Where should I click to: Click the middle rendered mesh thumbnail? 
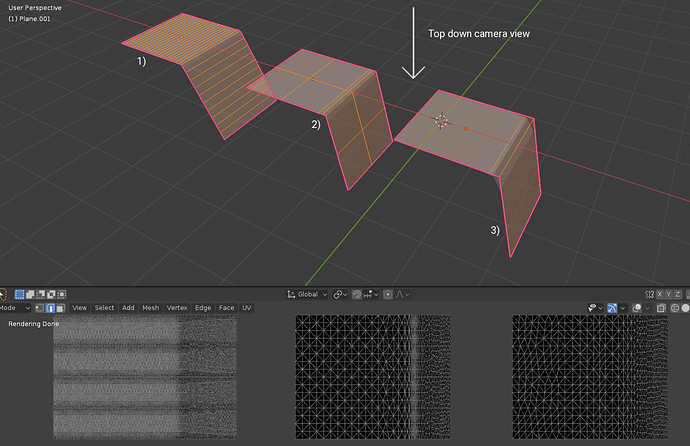pos(373,377)
